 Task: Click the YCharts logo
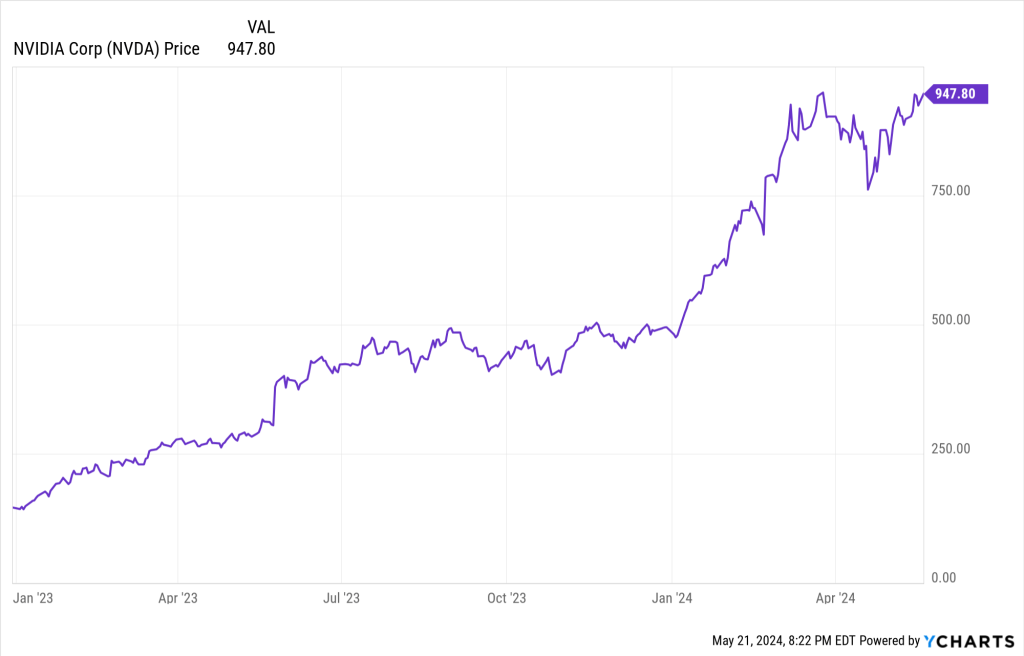coord(969,640)
